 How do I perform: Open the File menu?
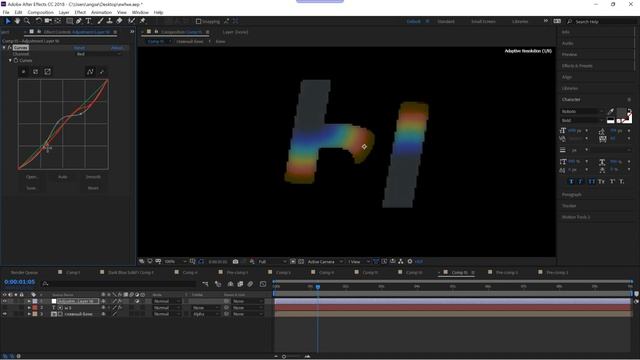click(6, 12)
